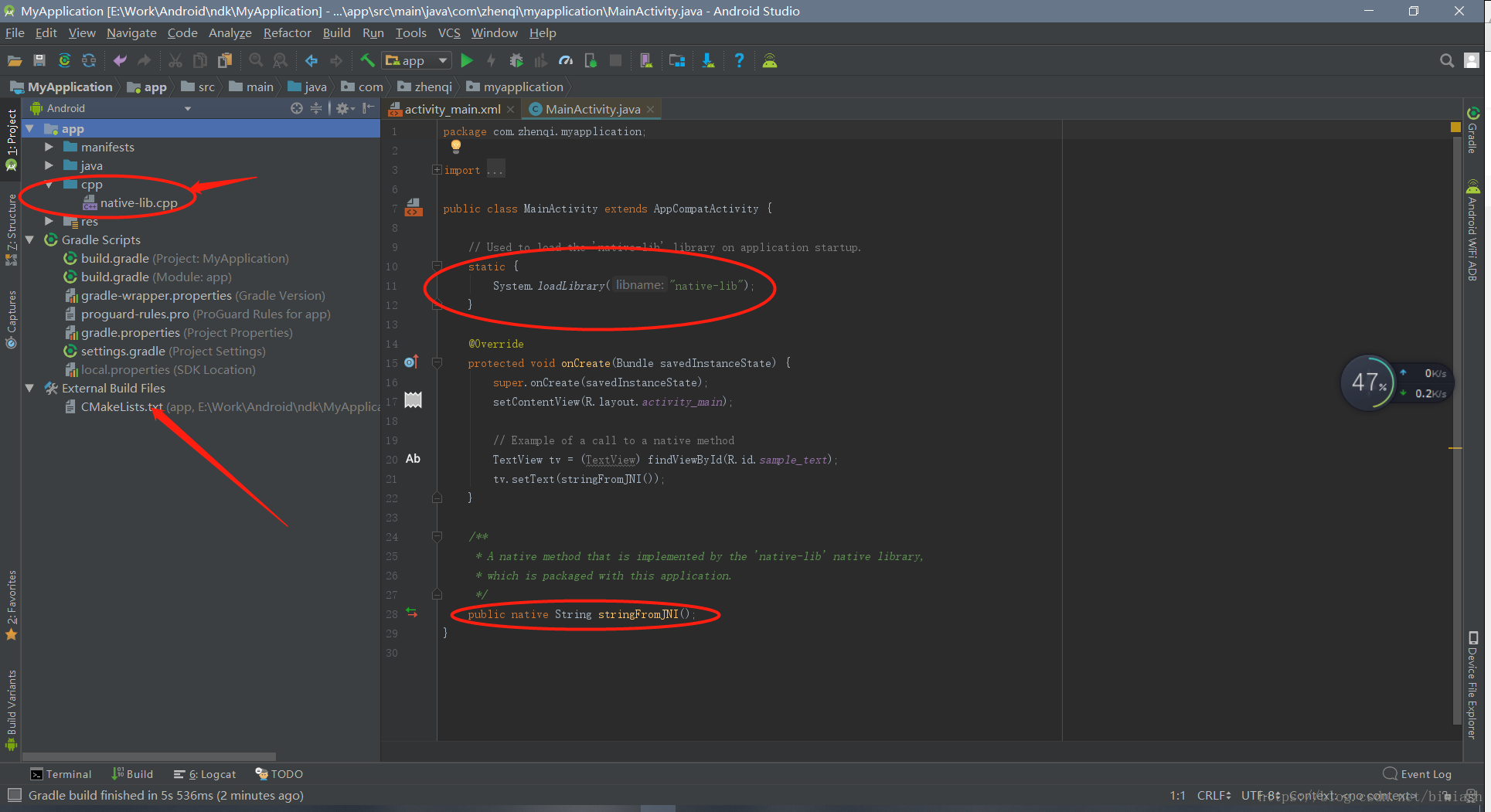Click the Copy toolbar icon
The height and width of the screenshot is (812, 1491).
(200, 60)
